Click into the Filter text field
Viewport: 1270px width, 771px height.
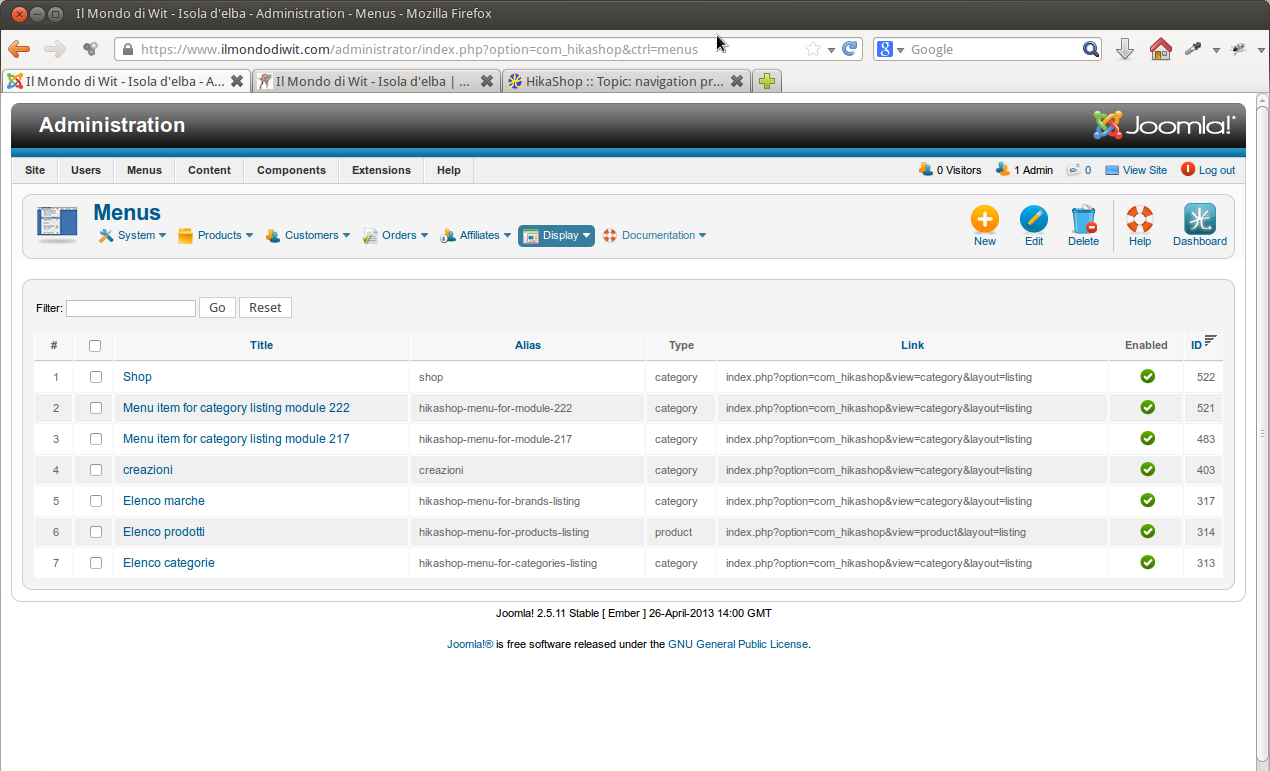coord(131,308)
